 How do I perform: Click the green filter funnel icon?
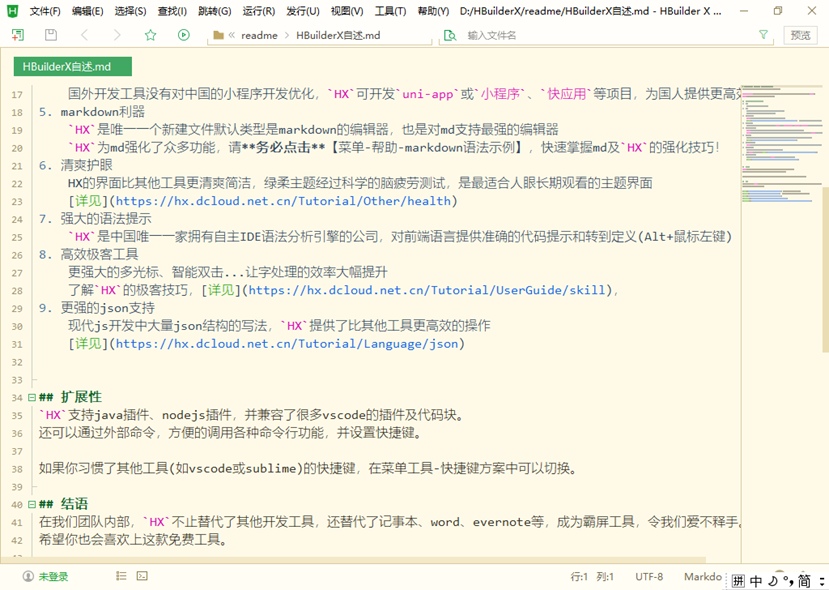[x=763, y=35]
